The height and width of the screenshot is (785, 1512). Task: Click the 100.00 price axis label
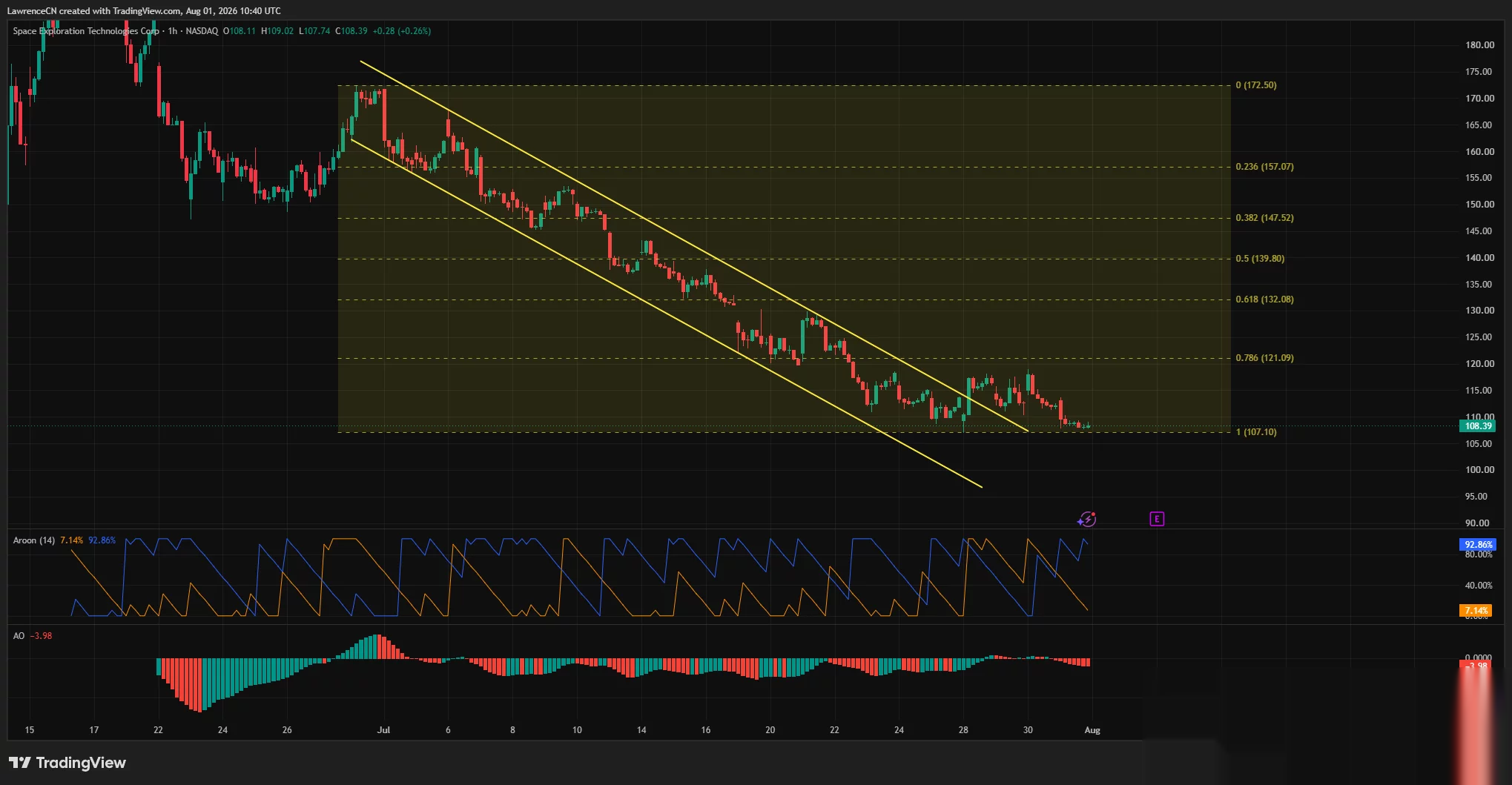tap(1479, 470)
